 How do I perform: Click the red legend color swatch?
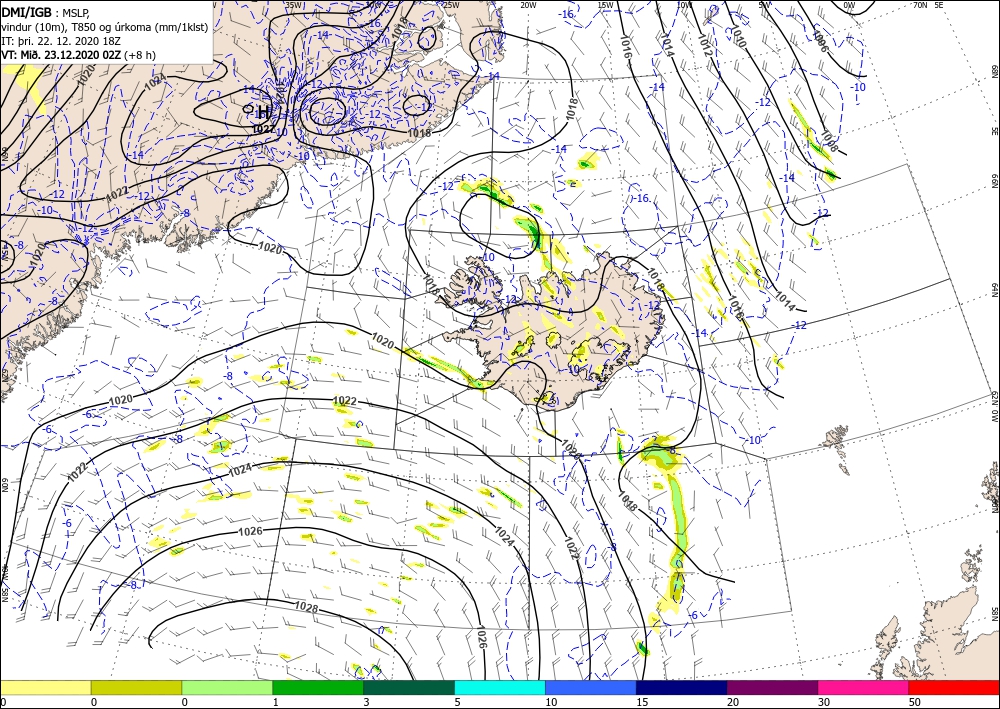click(954, 687)
